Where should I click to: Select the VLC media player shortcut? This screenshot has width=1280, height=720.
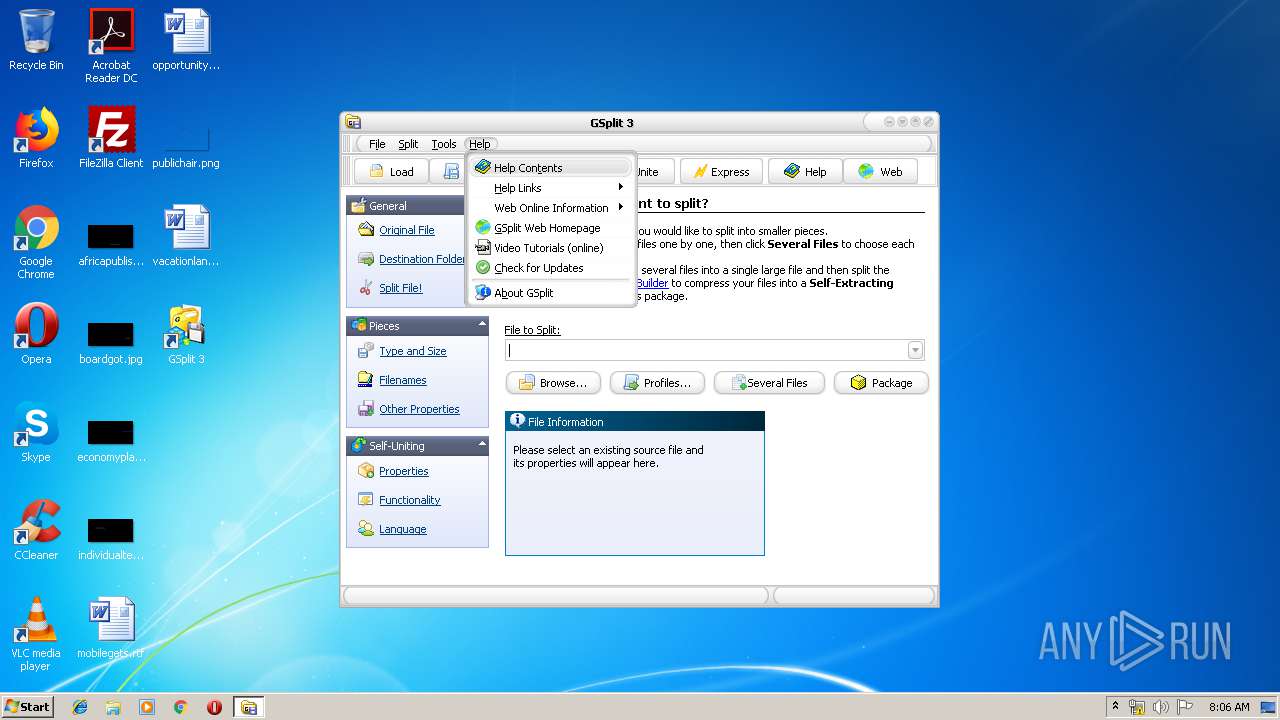tap(36, 634)
